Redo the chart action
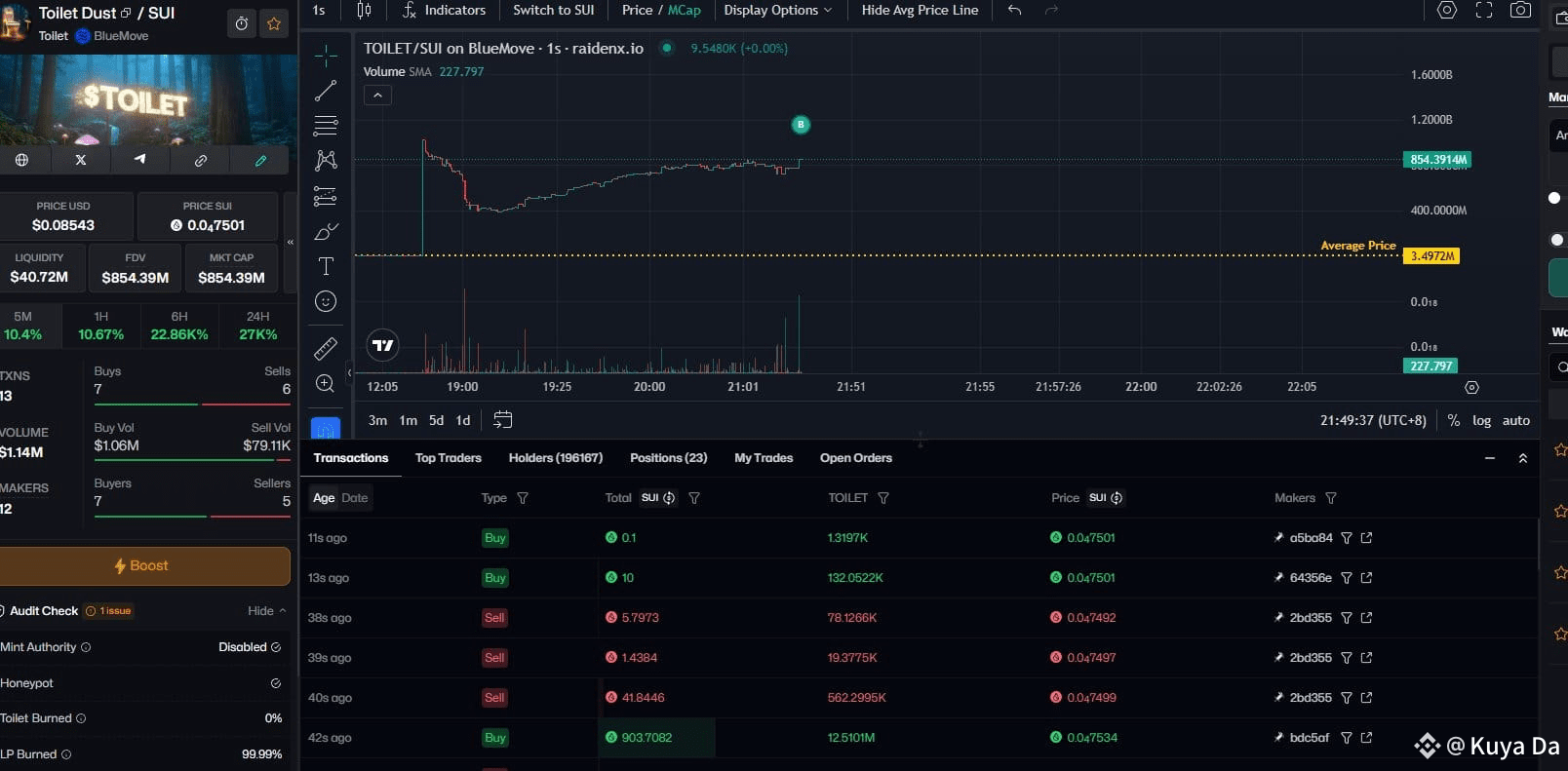The width and height of the screenshot is (1568, 771). click(x=1051, y=10)
